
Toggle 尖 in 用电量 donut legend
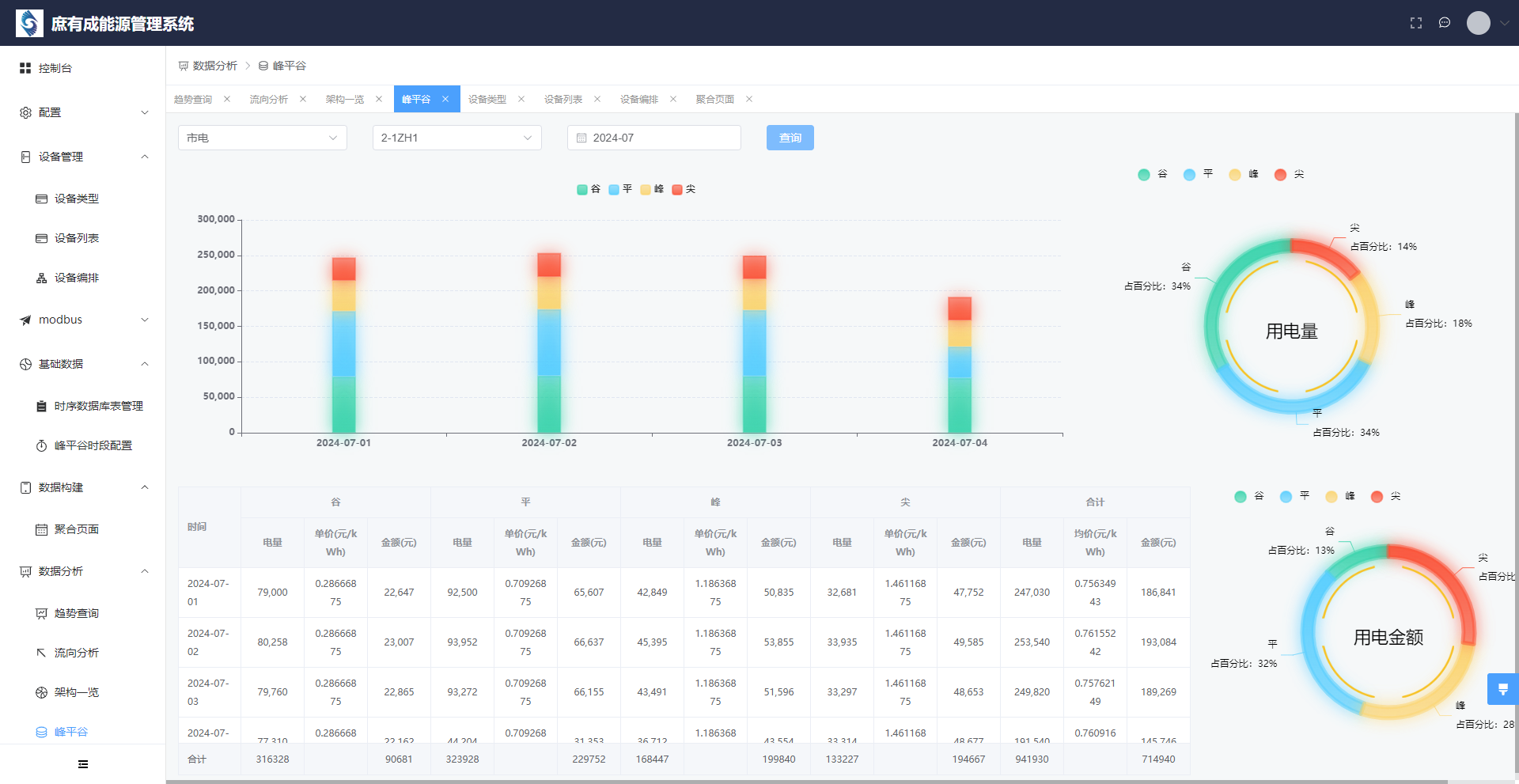pyautogui.click(x=1289, y=174)
